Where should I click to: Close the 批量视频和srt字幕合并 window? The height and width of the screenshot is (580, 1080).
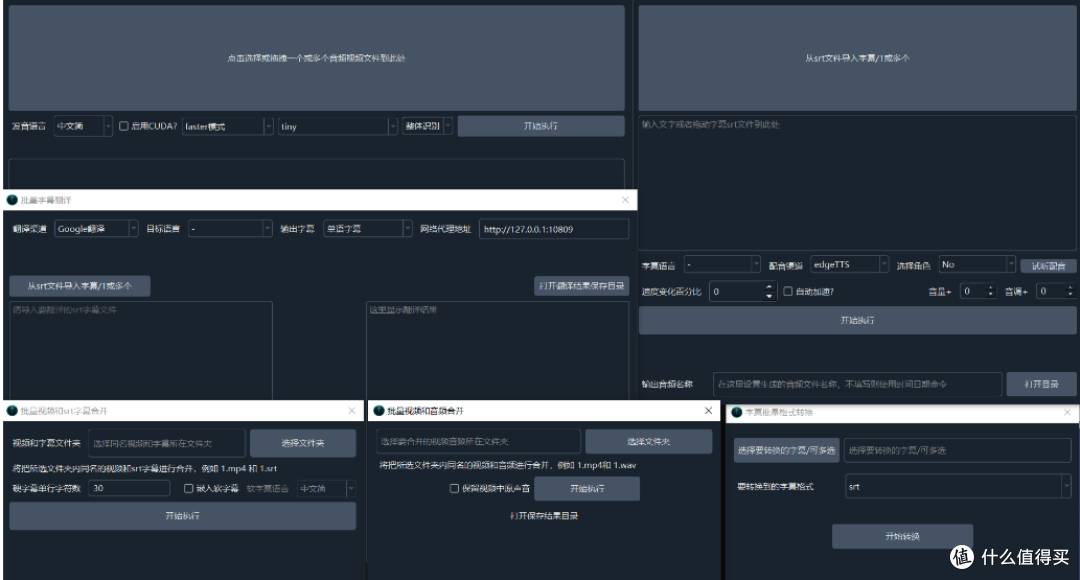click(352, 411)
